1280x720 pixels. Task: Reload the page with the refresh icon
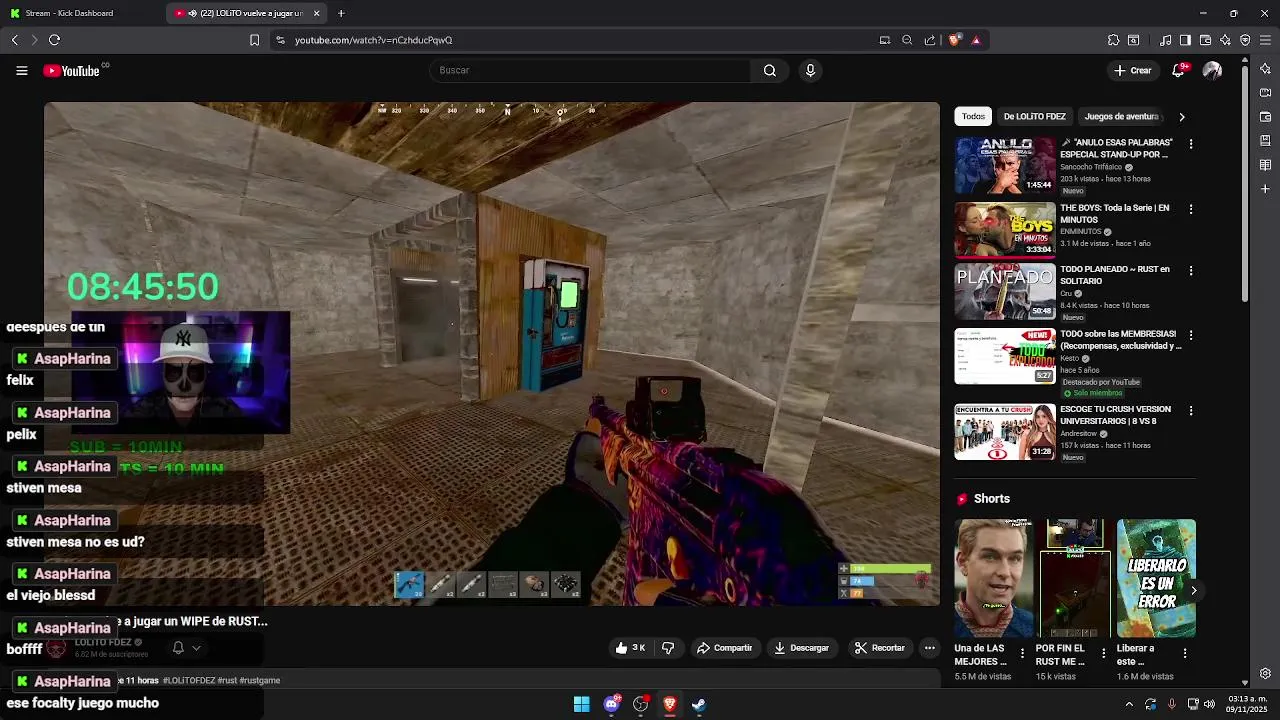(54, 40)
